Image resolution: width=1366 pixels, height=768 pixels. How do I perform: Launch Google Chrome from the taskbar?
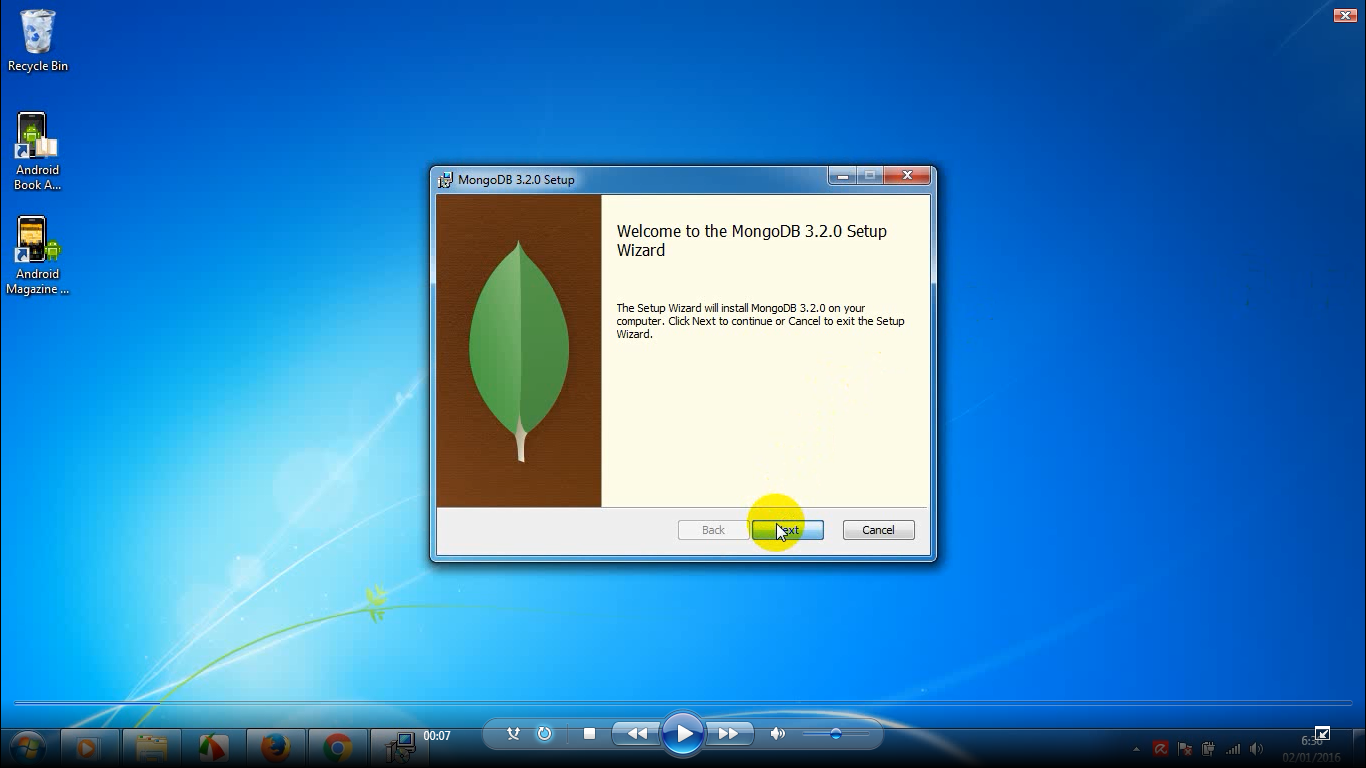click(337, 747)
